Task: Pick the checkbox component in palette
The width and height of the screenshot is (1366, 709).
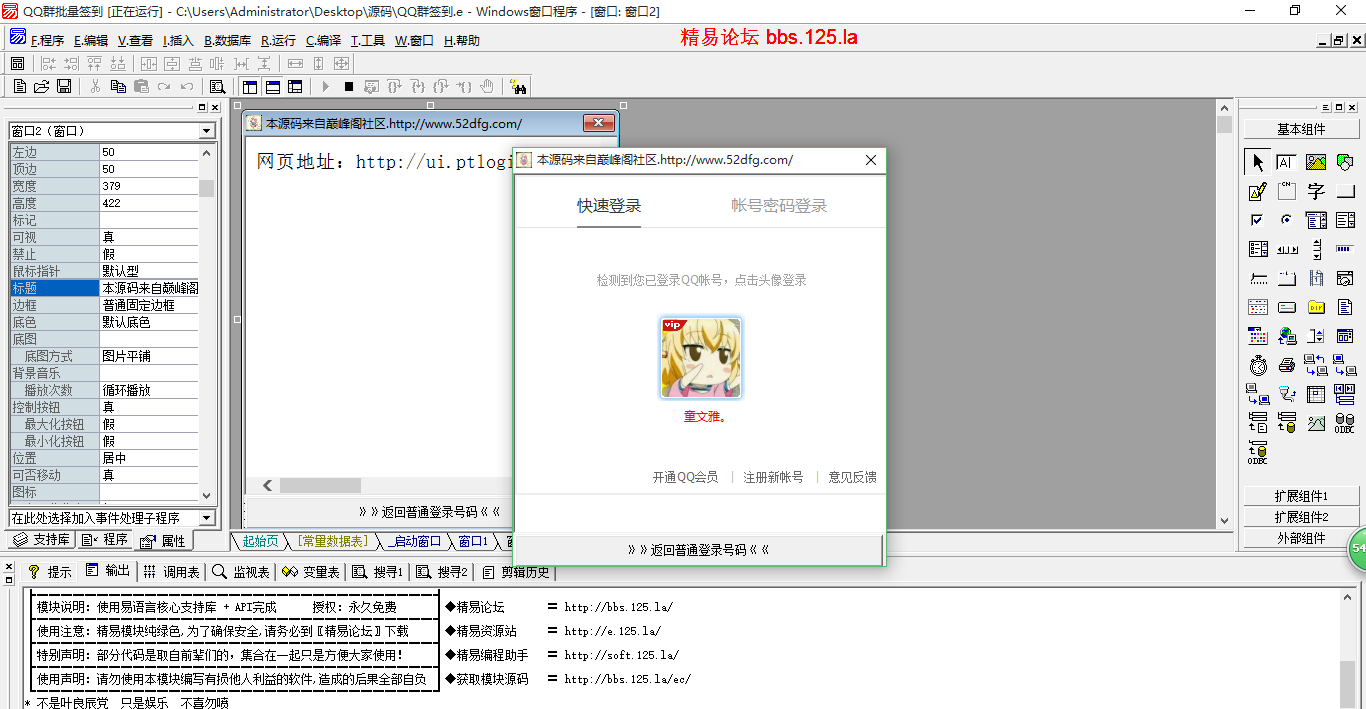Action: 1258,220
